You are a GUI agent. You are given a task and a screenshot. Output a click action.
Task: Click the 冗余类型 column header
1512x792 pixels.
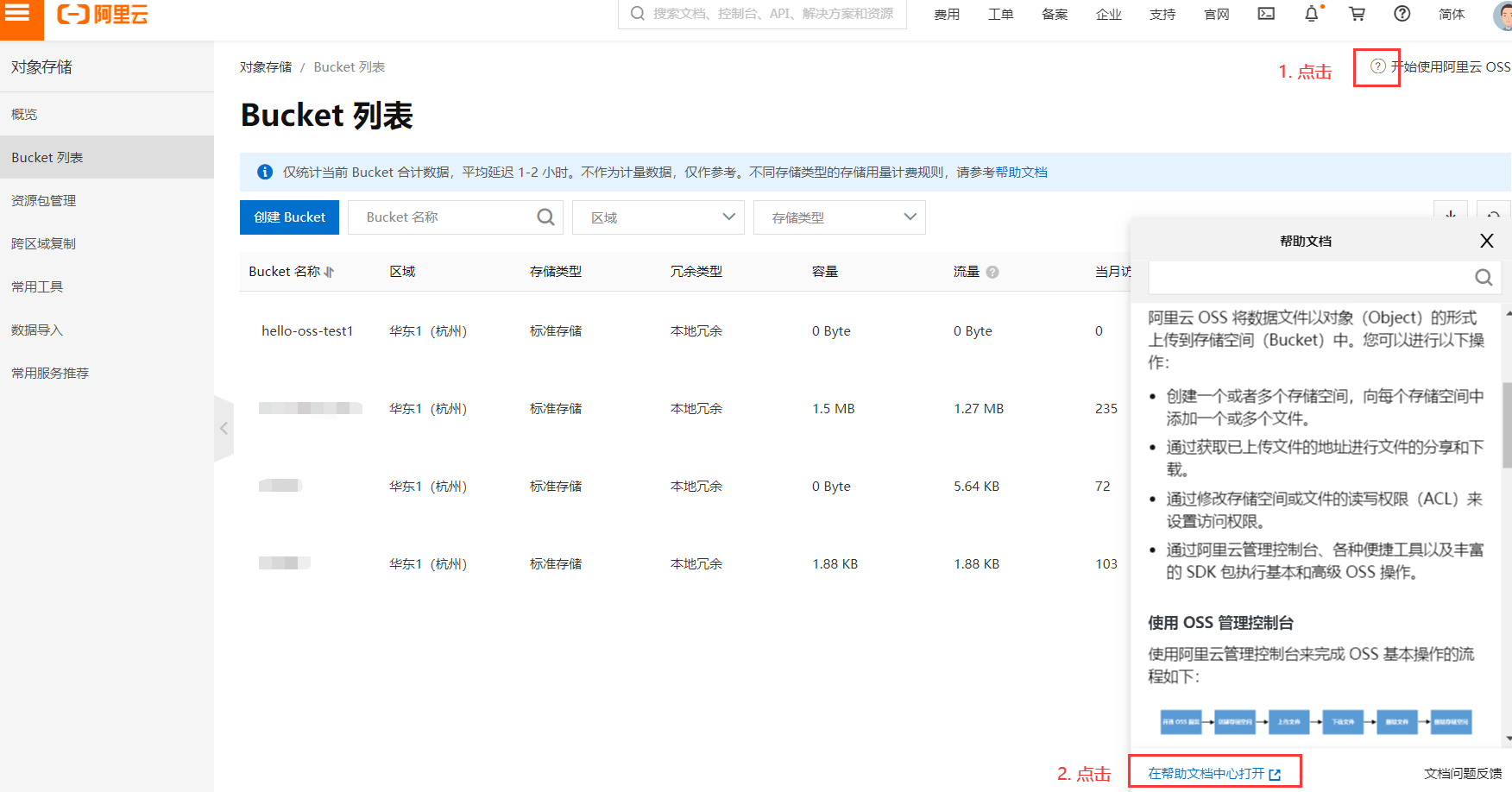(696, 271)
